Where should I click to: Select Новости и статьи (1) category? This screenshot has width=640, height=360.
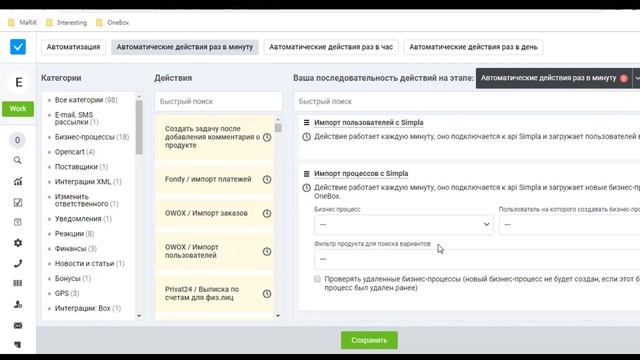click(x=89, y=264)
